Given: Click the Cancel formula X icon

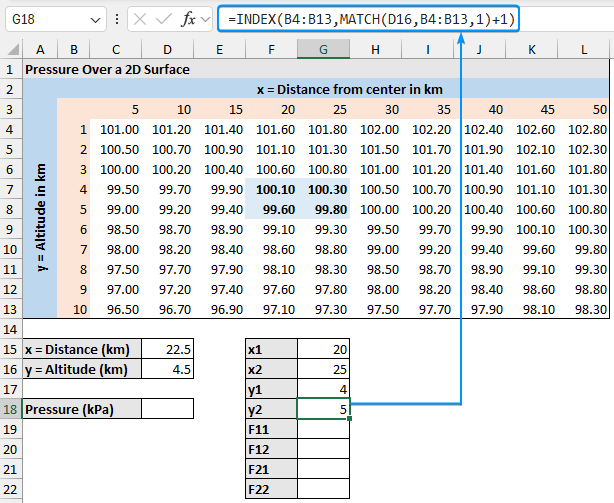Looking at the screenshot, I should 140,19.
